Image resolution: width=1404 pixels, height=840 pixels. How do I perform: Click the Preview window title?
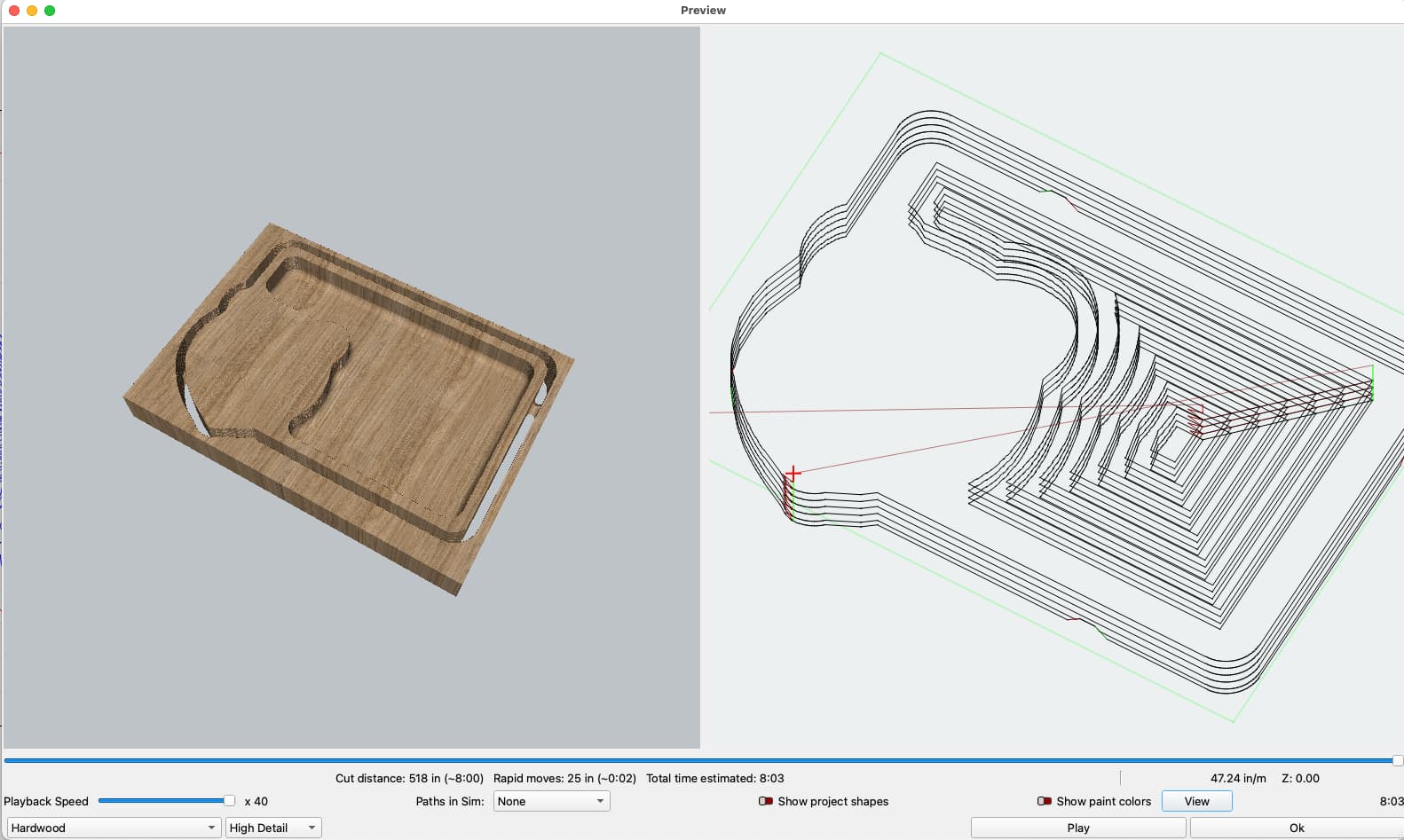tap(703, 10)
